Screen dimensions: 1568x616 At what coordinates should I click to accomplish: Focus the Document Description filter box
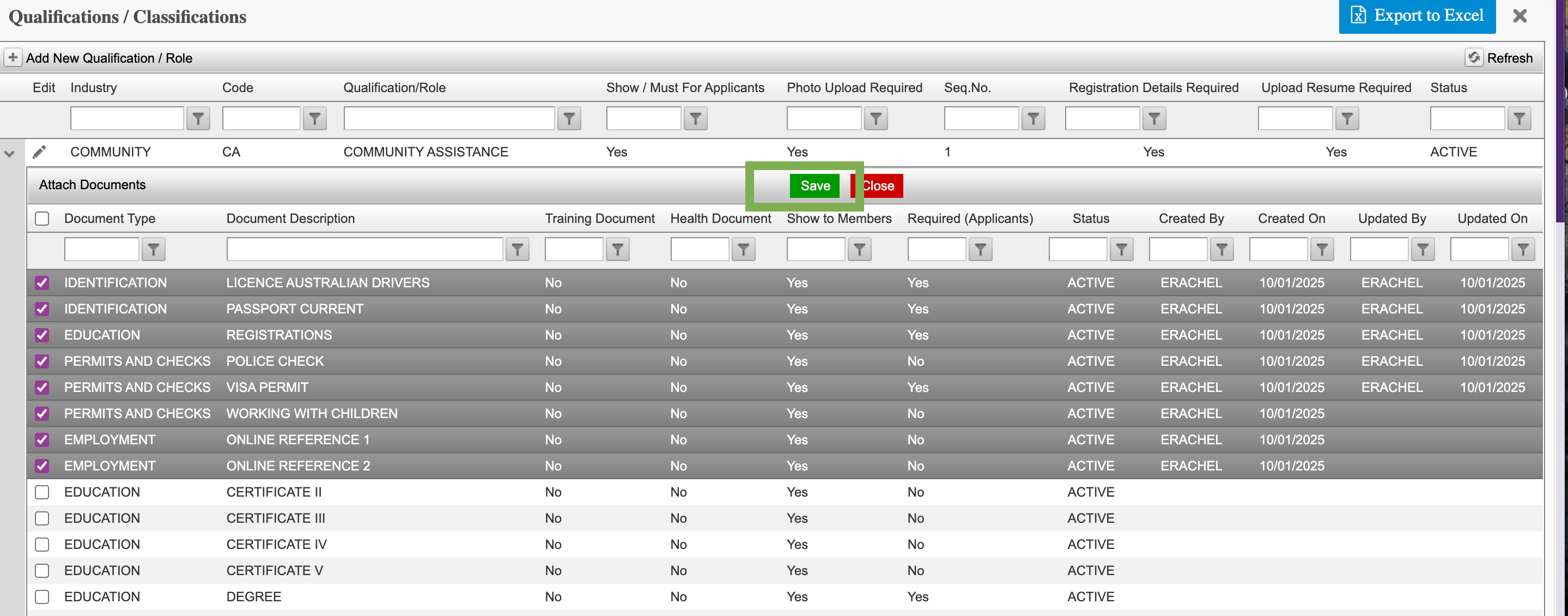364,249
